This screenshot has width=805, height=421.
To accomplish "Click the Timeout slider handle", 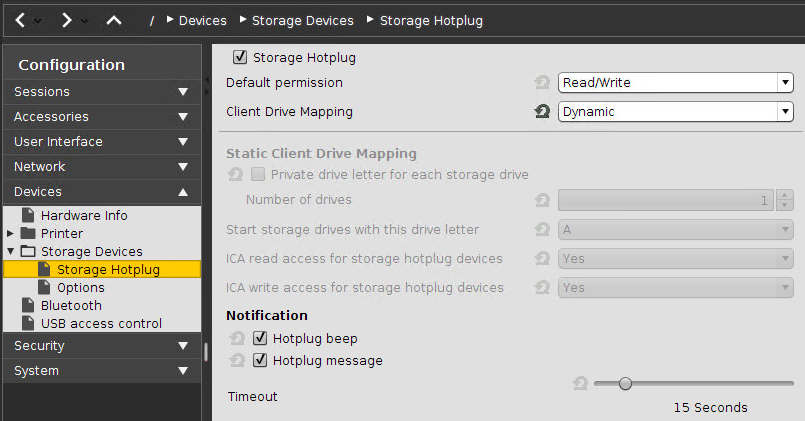I will (625, 383).
